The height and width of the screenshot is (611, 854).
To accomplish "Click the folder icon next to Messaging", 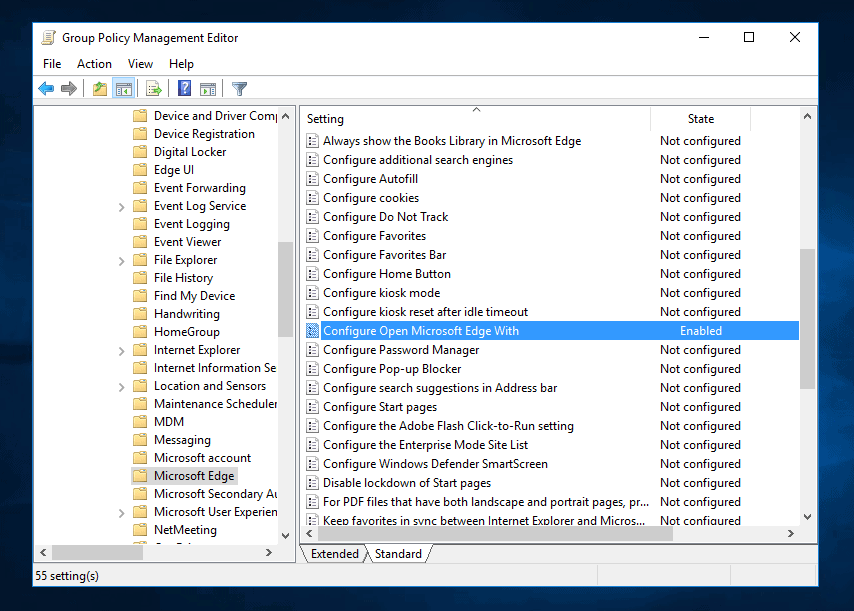I will (141, 439).
